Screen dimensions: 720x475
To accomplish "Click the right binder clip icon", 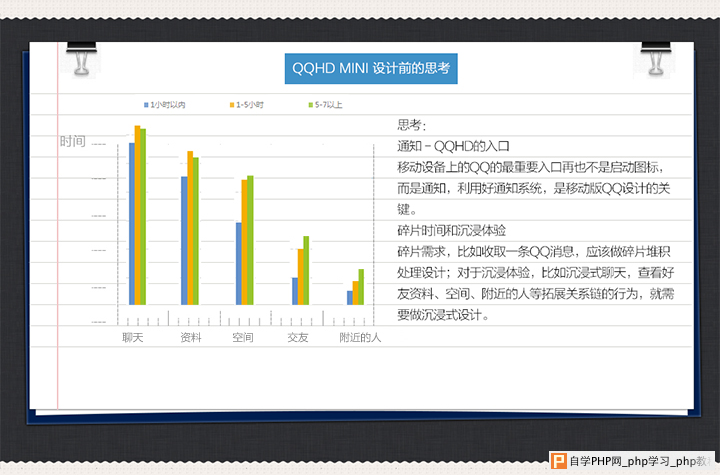I will [x=653, y=57].
